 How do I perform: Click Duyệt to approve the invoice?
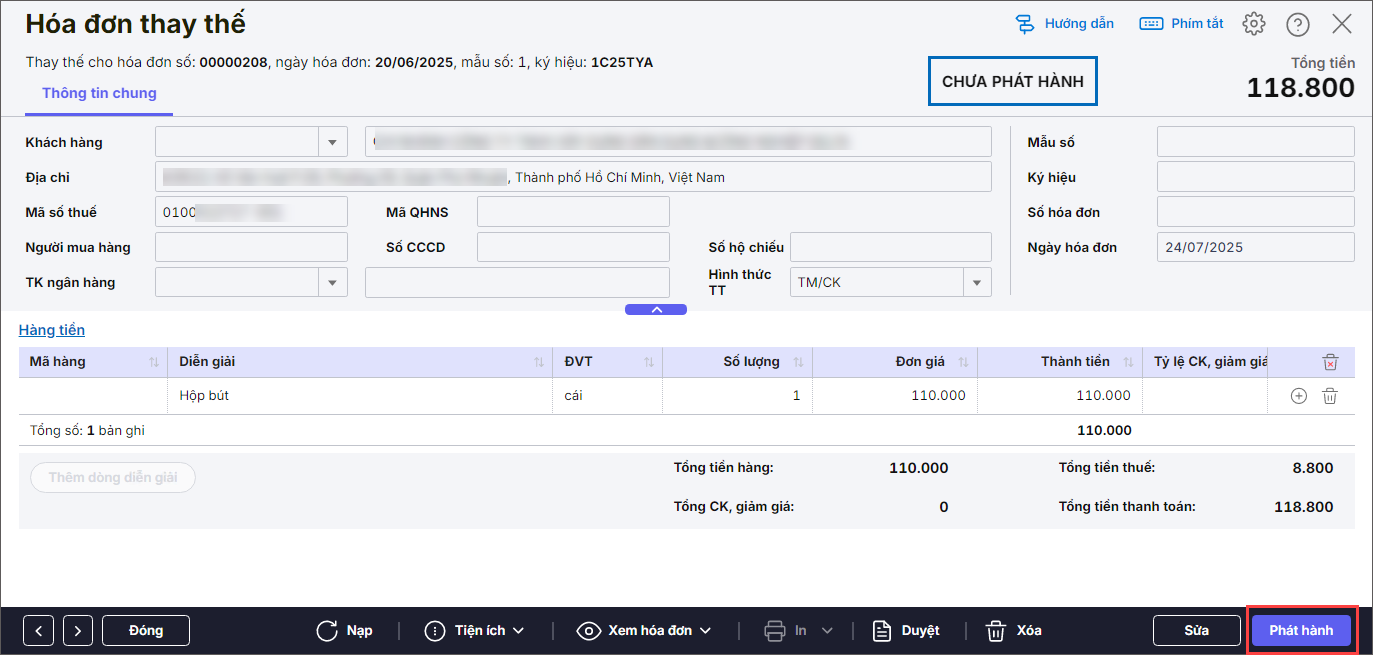tap(906, 631)
